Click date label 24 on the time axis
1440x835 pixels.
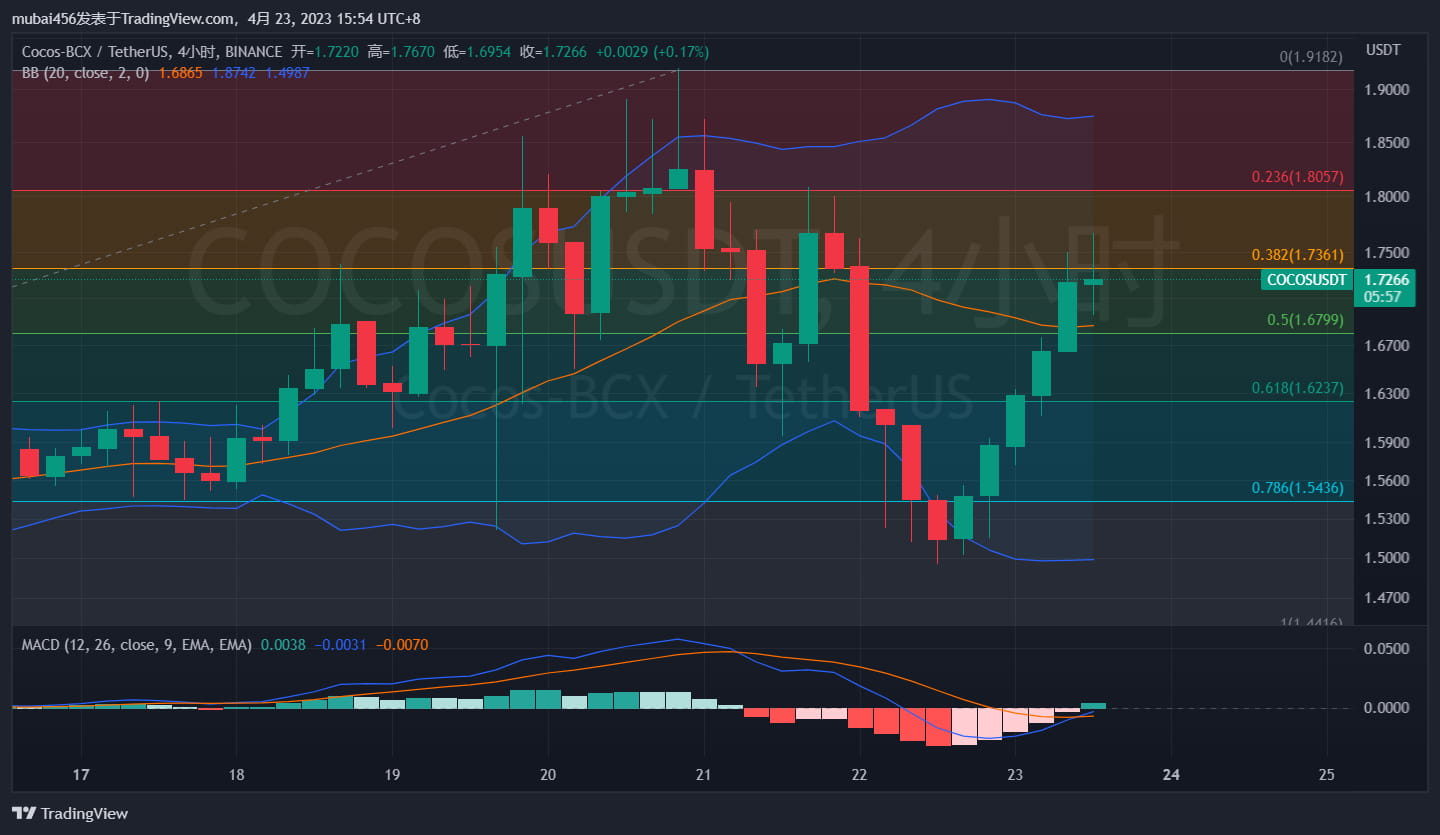pyautogui.click(x=1171, y=774)
